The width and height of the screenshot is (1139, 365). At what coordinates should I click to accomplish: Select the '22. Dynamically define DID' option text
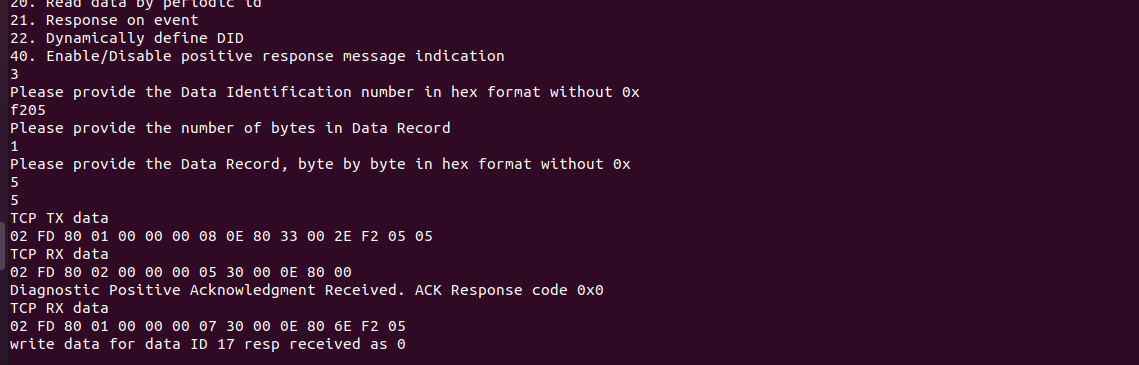[126, 38]
